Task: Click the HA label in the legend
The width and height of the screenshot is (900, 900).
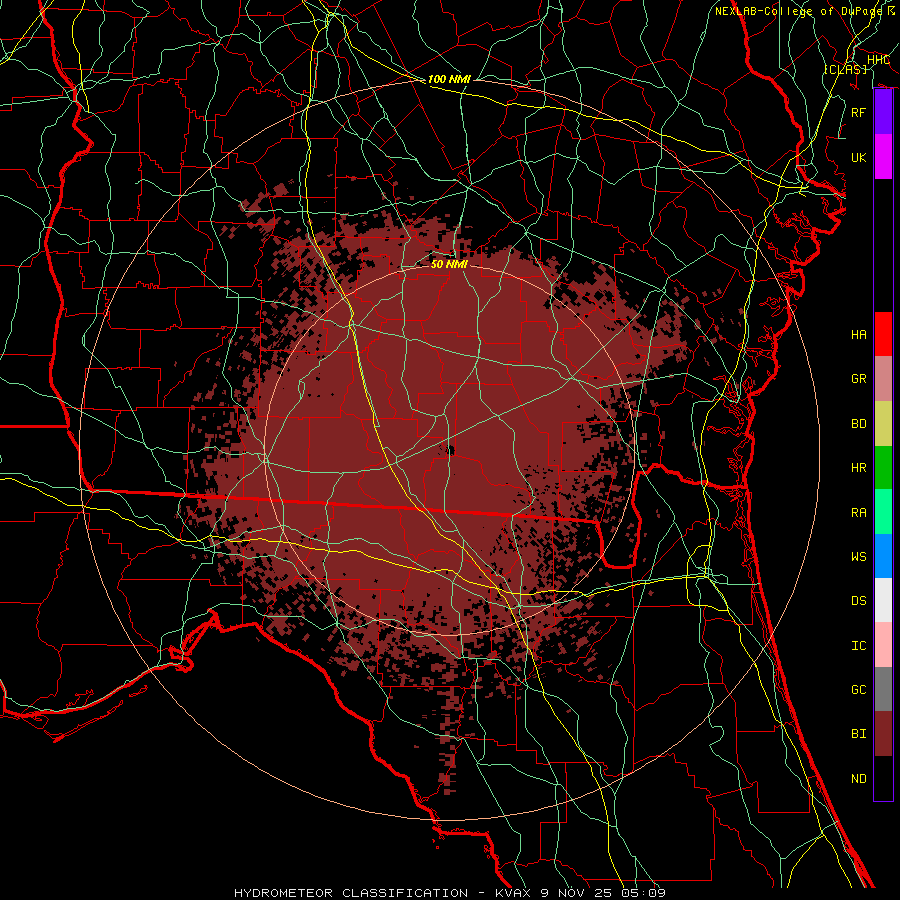Action: point(859,334)
